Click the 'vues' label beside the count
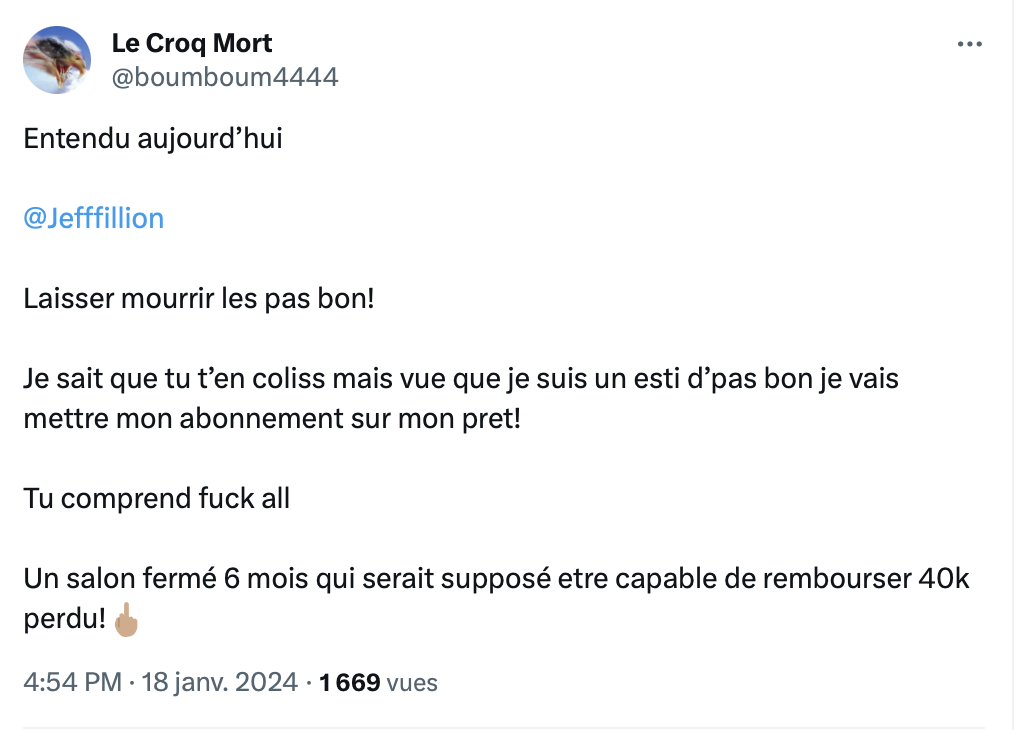The height and width of the screenshot is (730, 1022). [x=412, y=683]
